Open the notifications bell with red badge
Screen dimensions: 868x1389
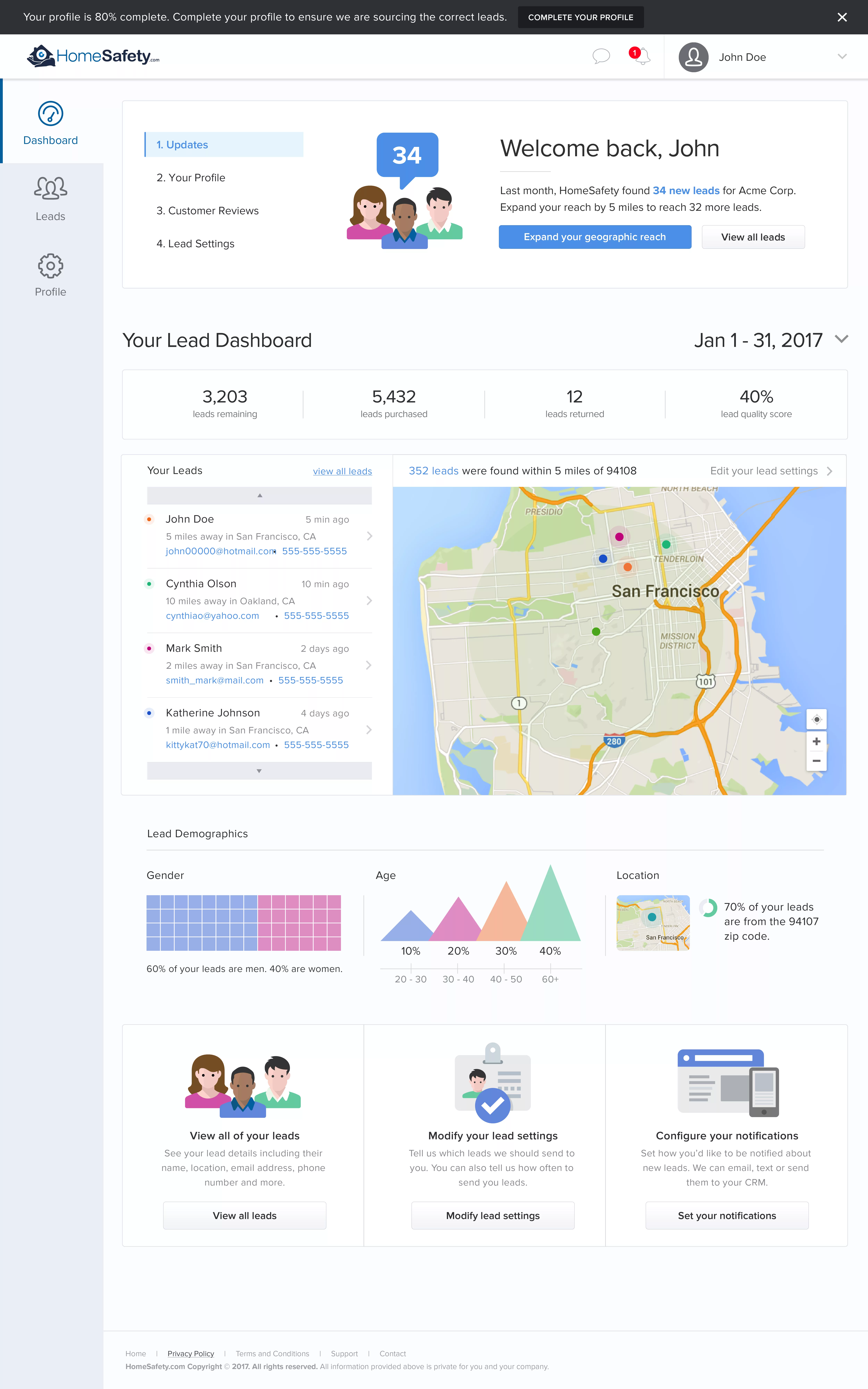tap(640, 56)
